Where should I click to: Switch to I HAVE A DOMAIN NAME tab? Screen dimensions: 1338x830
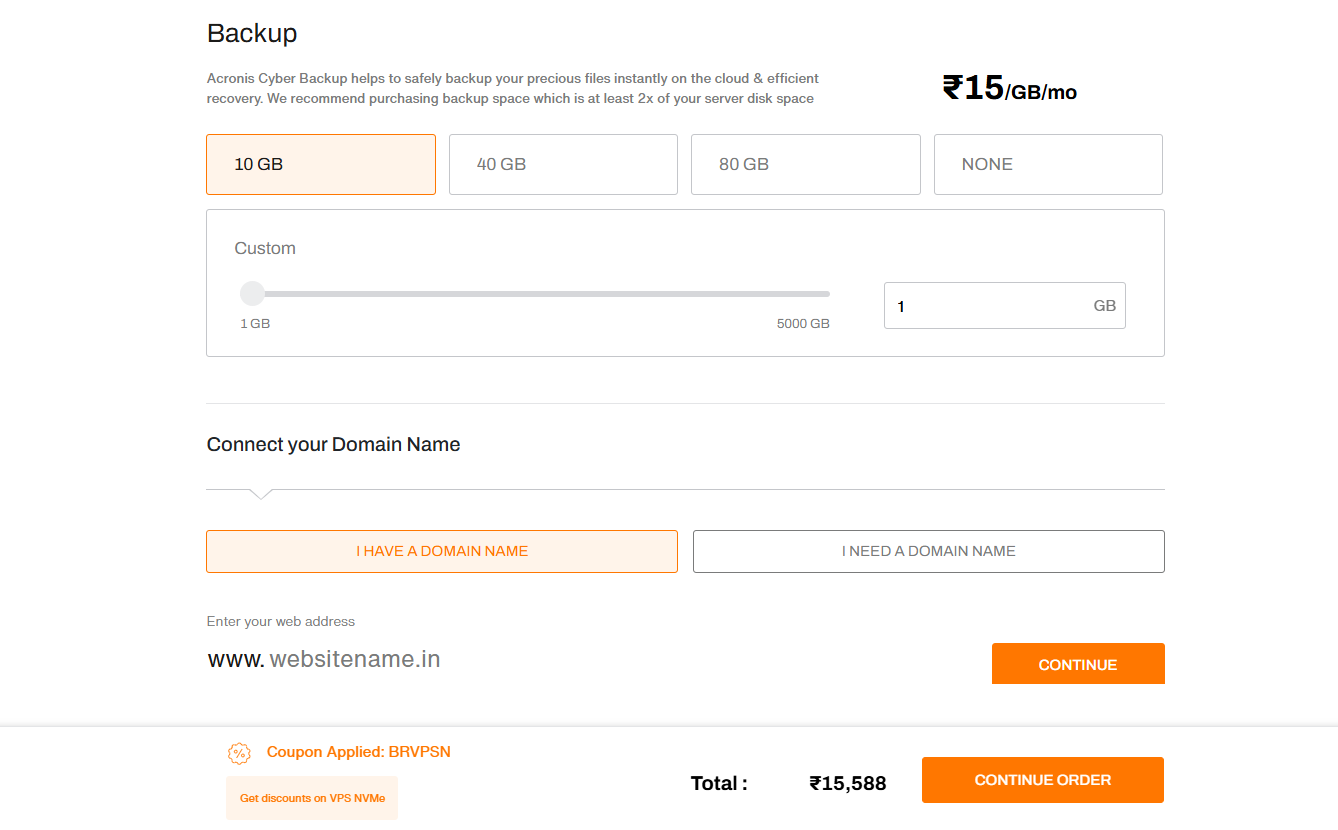point(442,551)
